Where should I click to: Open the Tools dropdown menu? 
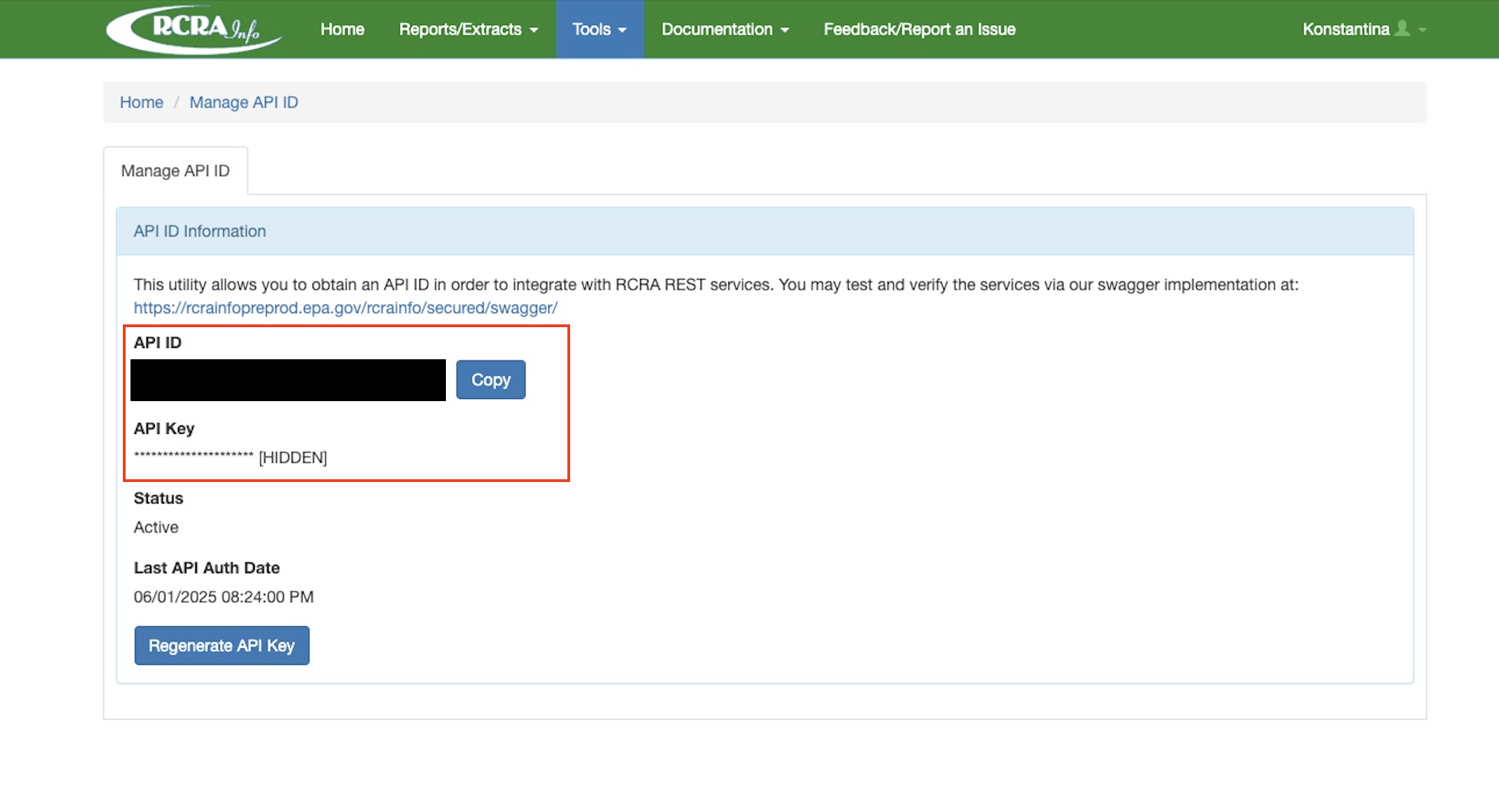pyautogui.click(x=599, y=29)
